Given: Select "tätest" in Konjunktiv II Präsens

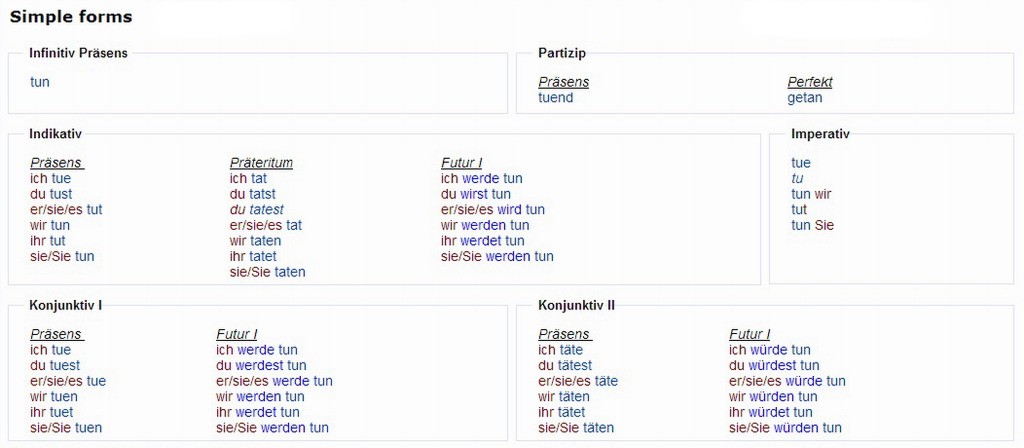Looking at the screenshot, I should pos(575,366).
